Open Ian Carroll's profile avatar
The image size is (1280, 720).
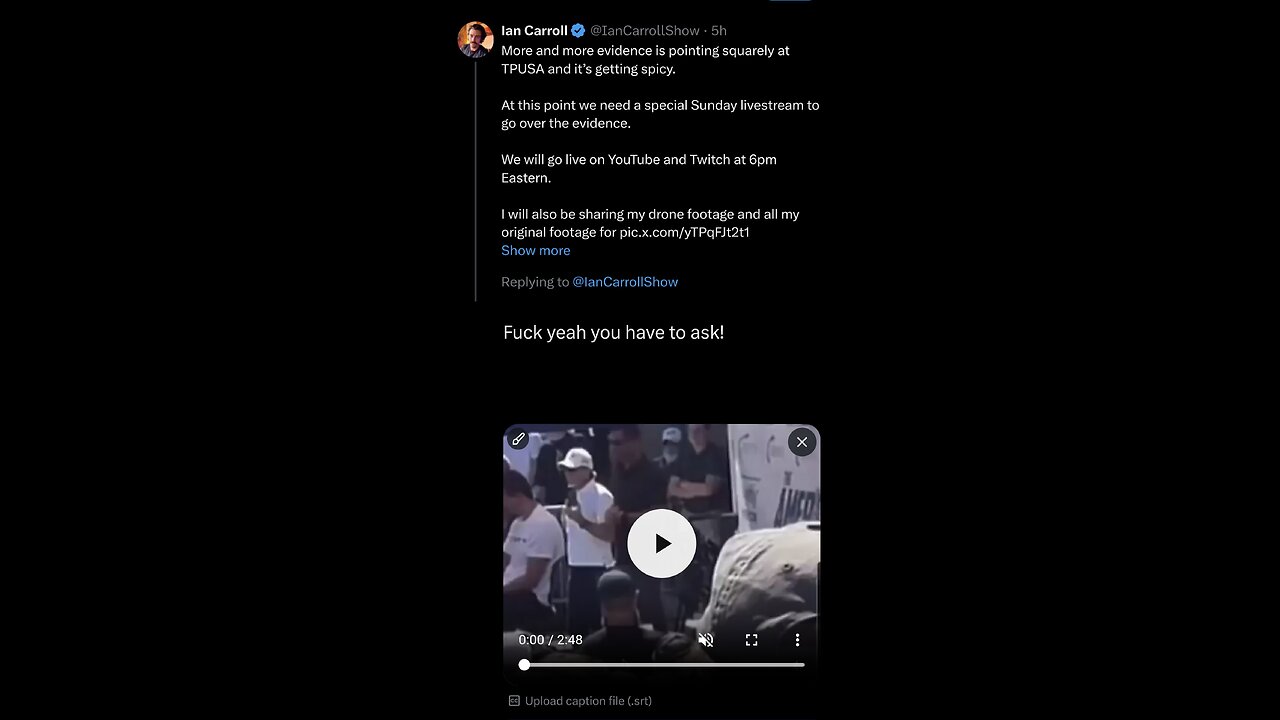[475, 39]
